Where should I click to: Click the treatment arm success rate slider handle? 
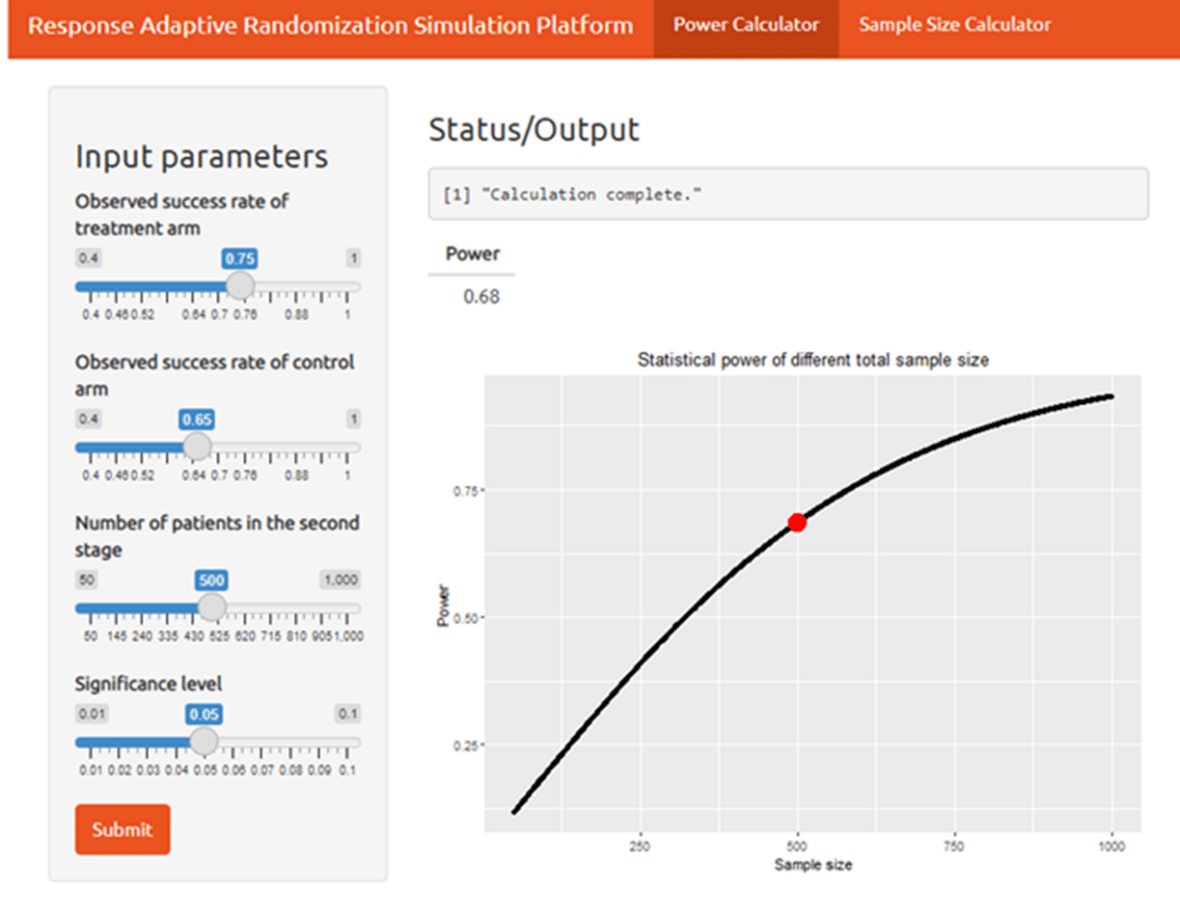pyautogui.click(x=240, y=286)
